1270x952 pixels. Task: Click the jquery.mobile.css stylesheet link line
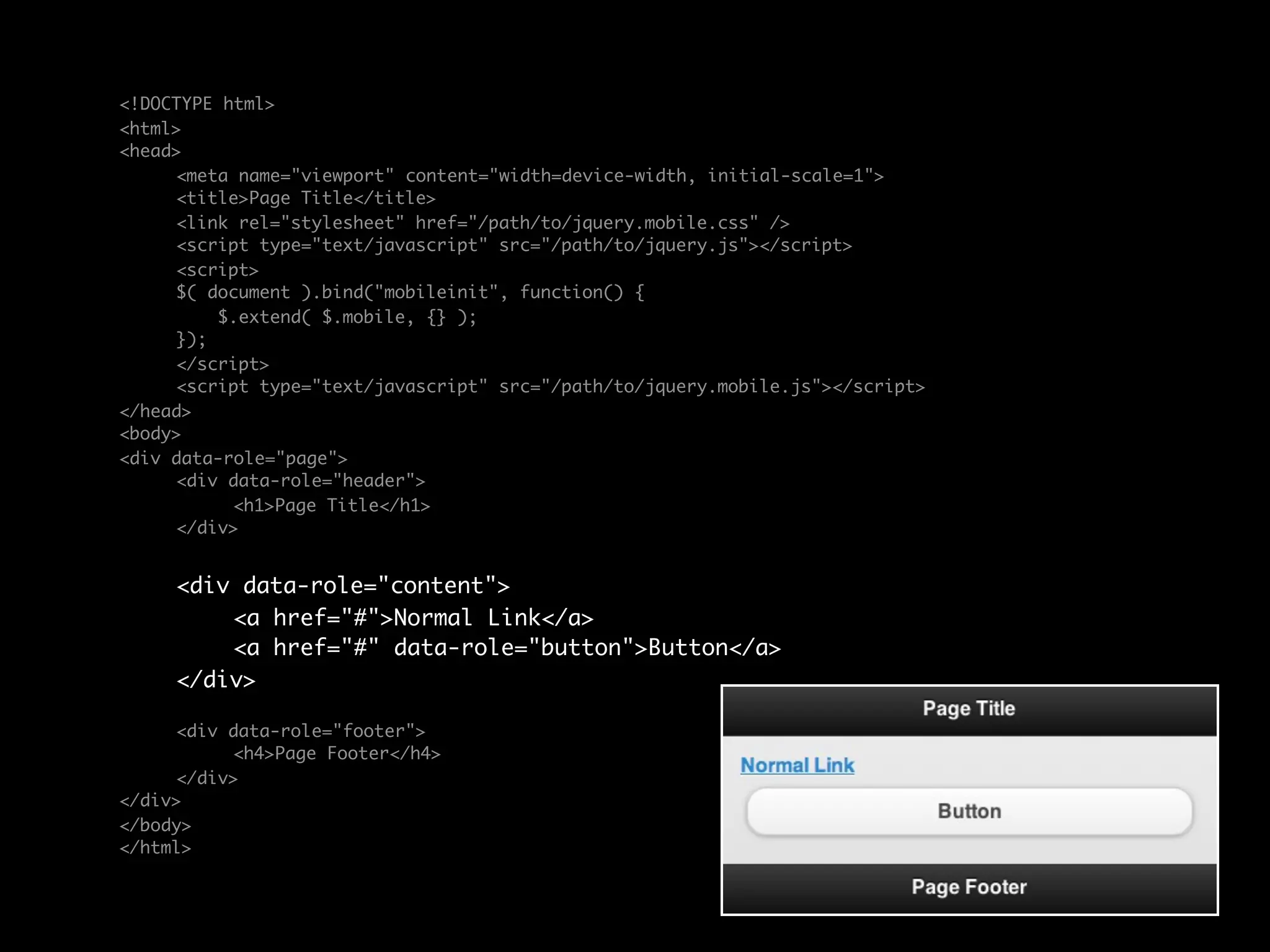coord(482,223)
